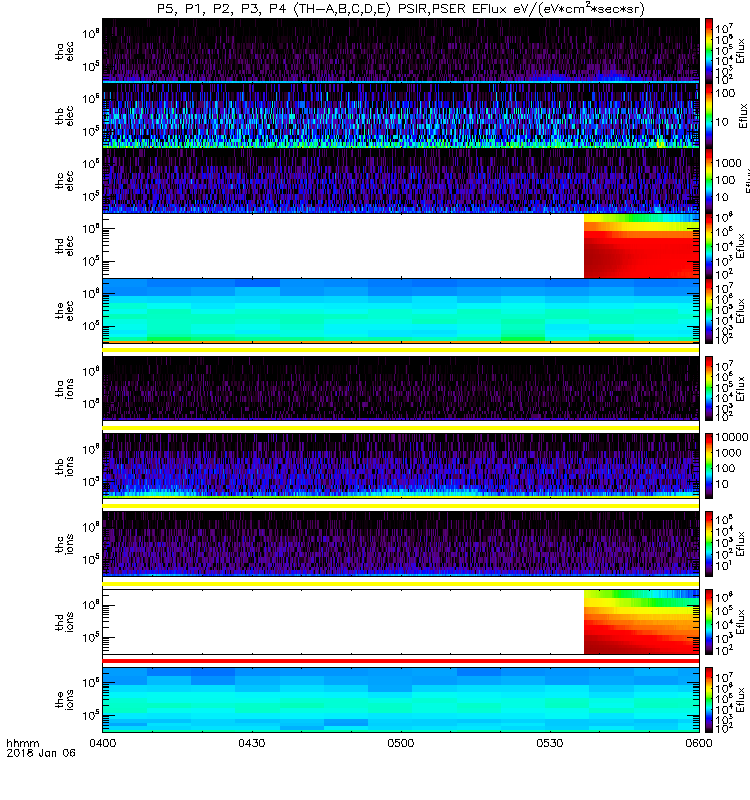Click the '2018 Jan 06' date label
This screenshot has width=750, height=800.
pyautogui.click(x=41, y=753)
